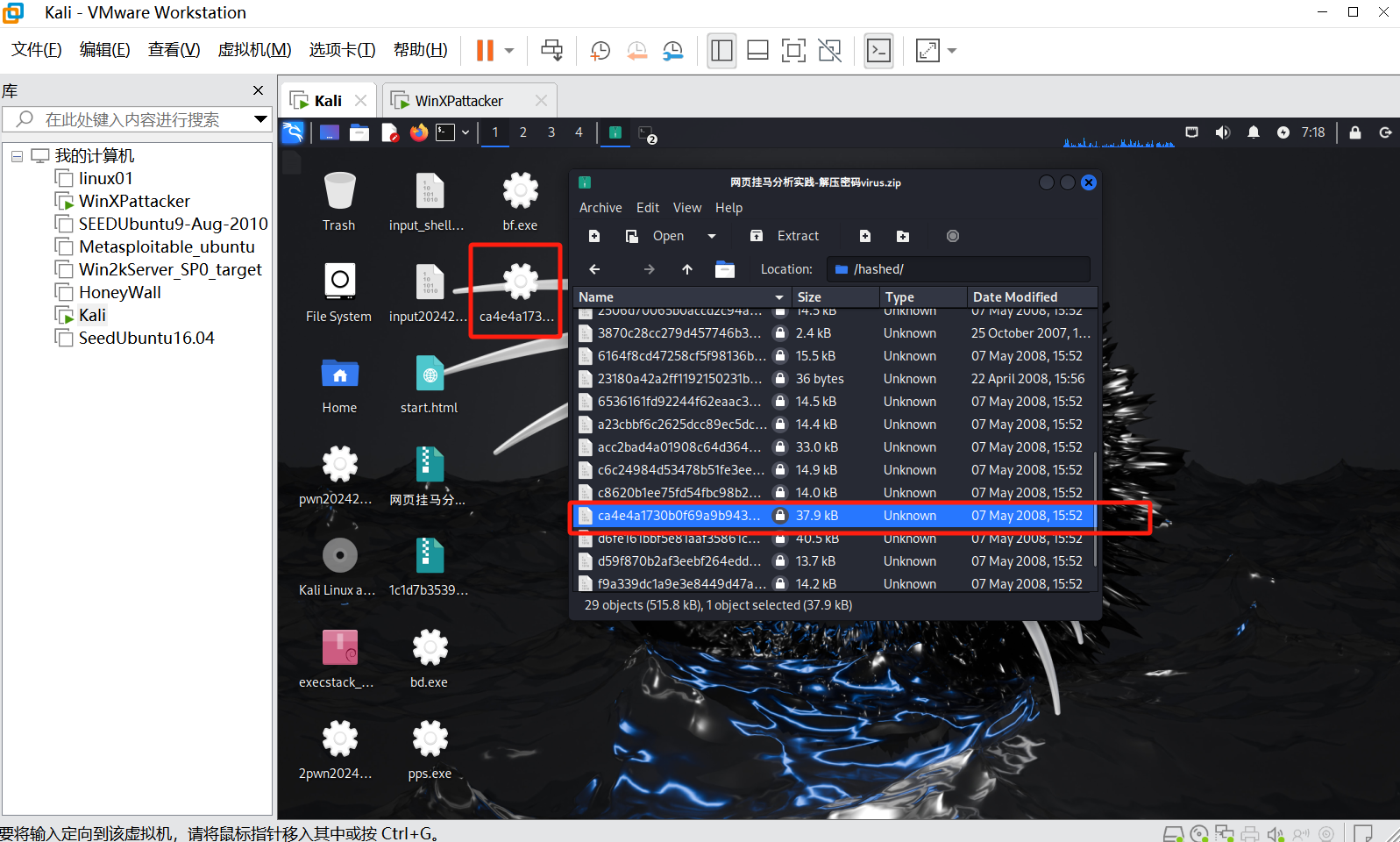Expand the power options dropdown arrow
The width and height of the screenshot is (1400, 842).
tap(509, 50)
